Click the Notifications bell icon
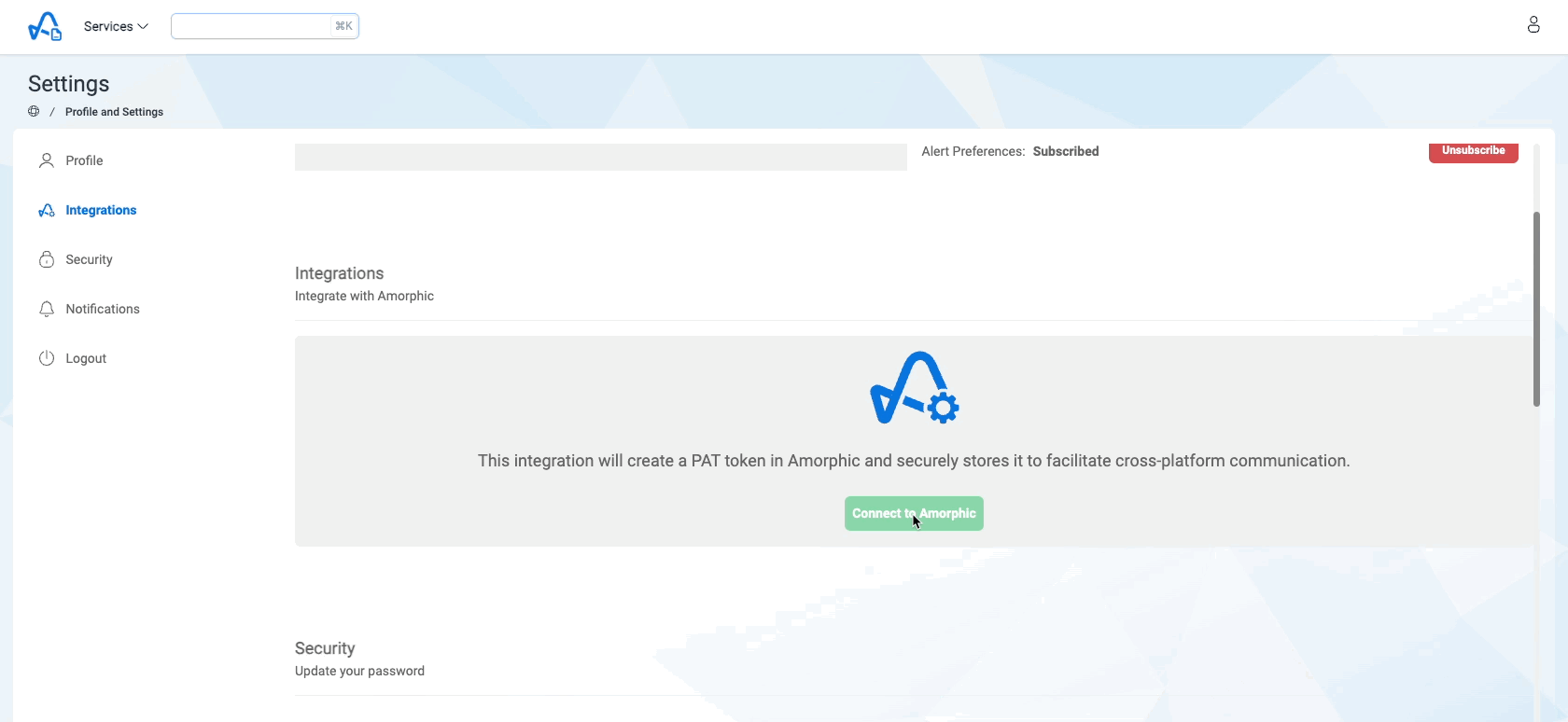The image size is (1568, 722). pyautogui.click(x=47, y=309)
